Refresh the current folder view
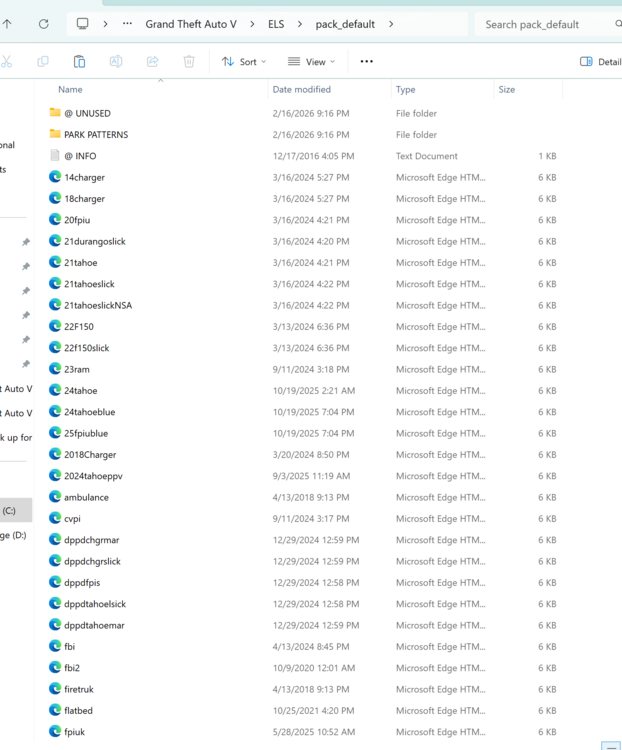 [x=44, y=24]
